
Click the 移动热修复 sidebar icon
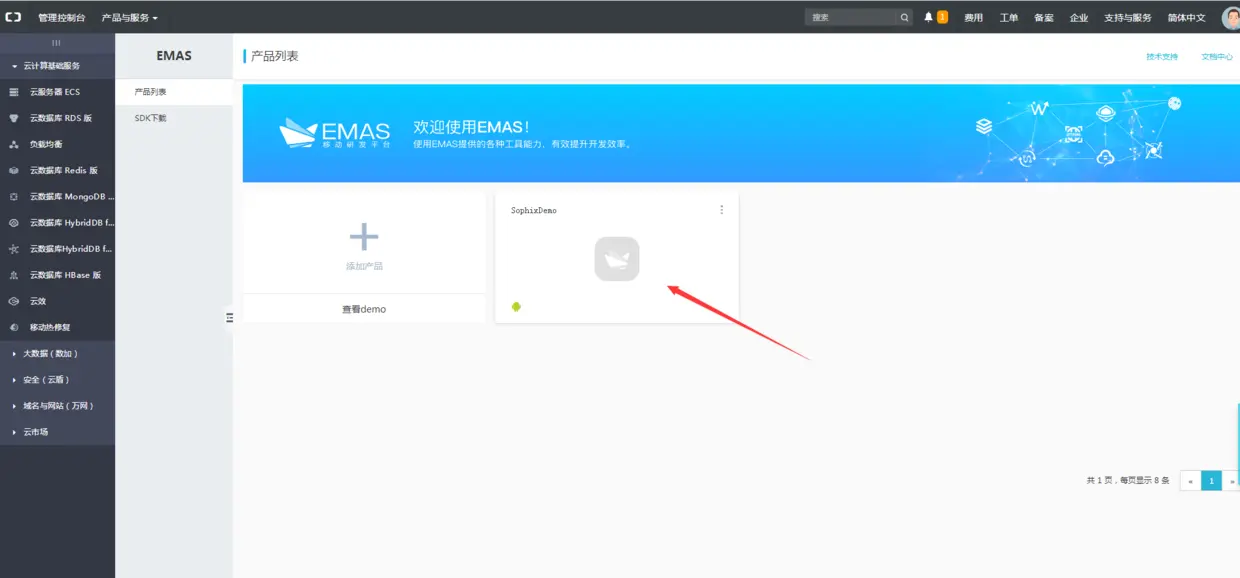point(14,327)
